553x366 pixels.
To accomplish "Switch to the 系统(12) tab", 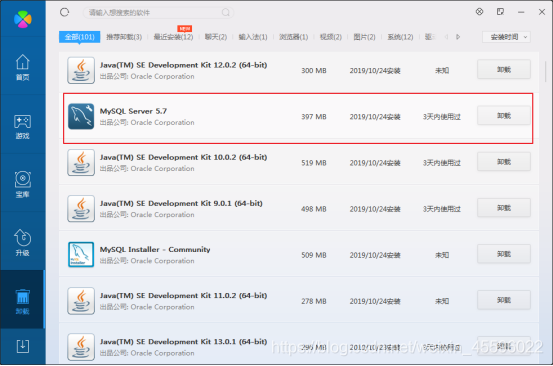I will coord(400,37).
